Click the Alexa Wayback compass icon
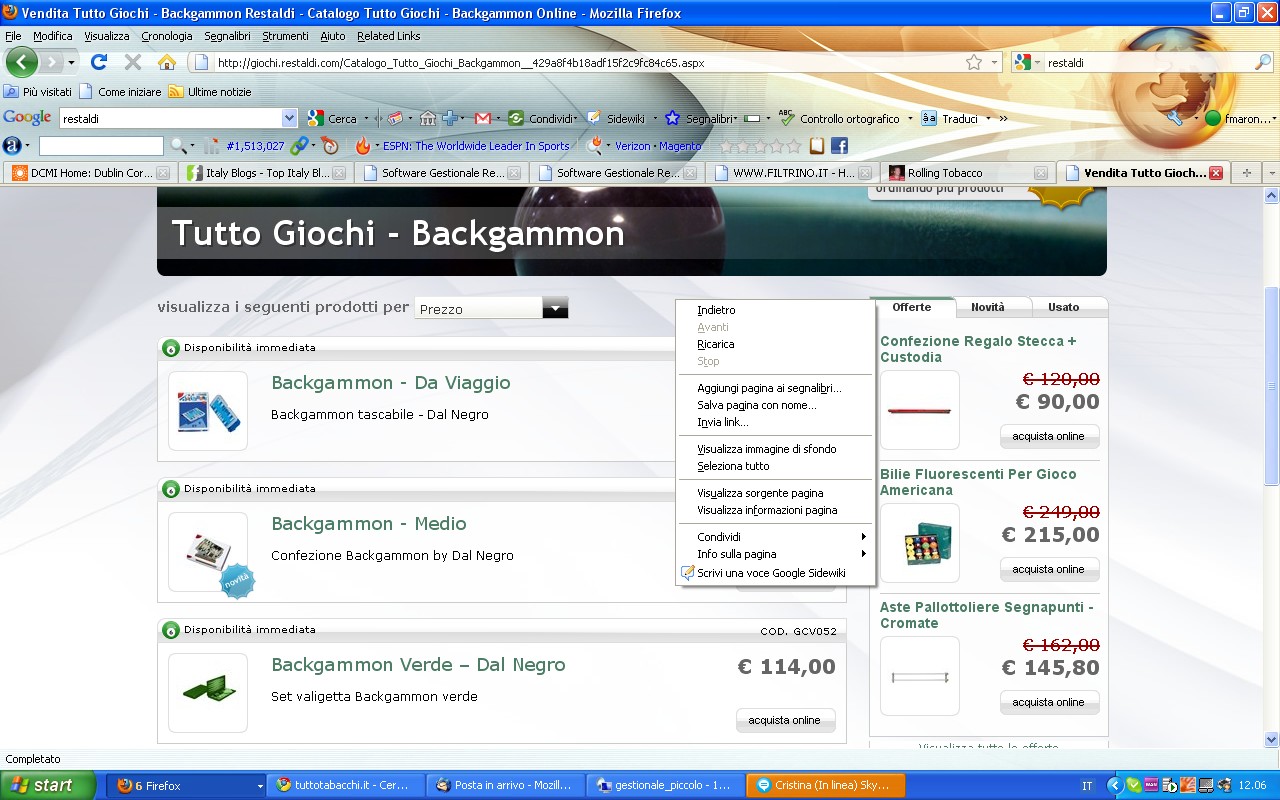 pos(330,146)
